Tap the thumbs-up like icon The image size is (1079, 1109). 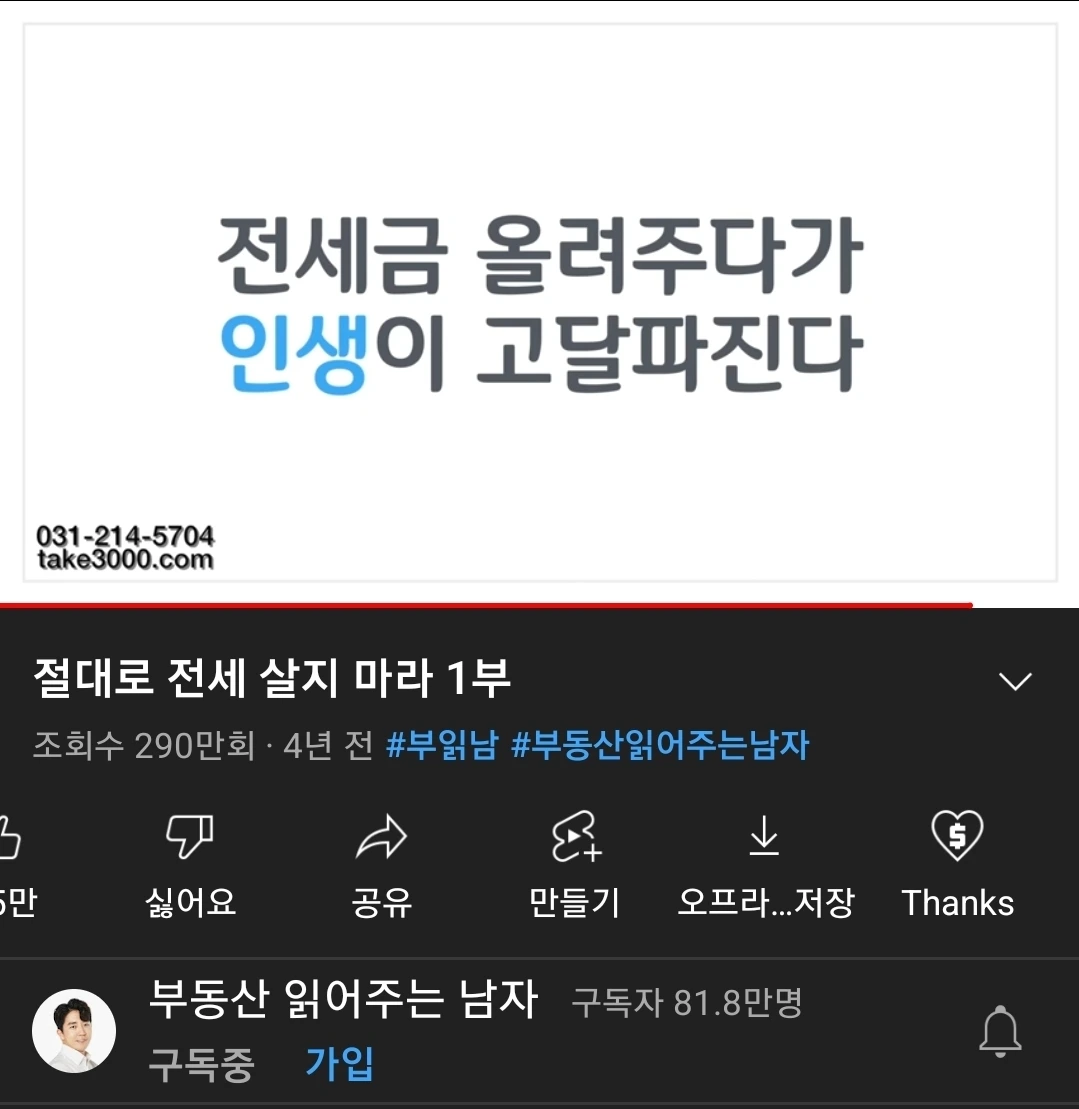tap(9, 837)
